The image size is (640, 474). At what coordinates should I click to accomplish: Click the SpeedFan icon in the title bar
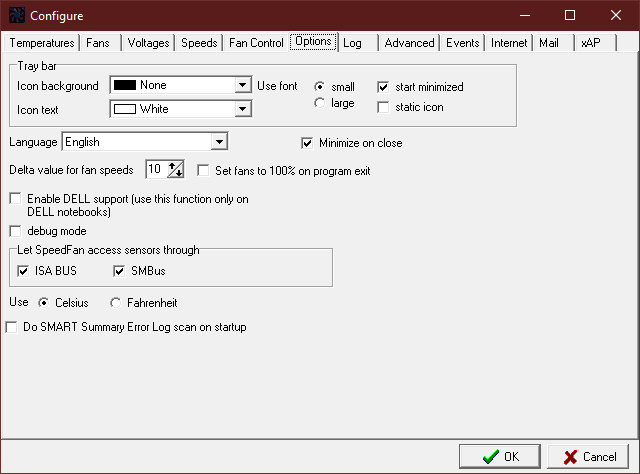pos(17,15)
